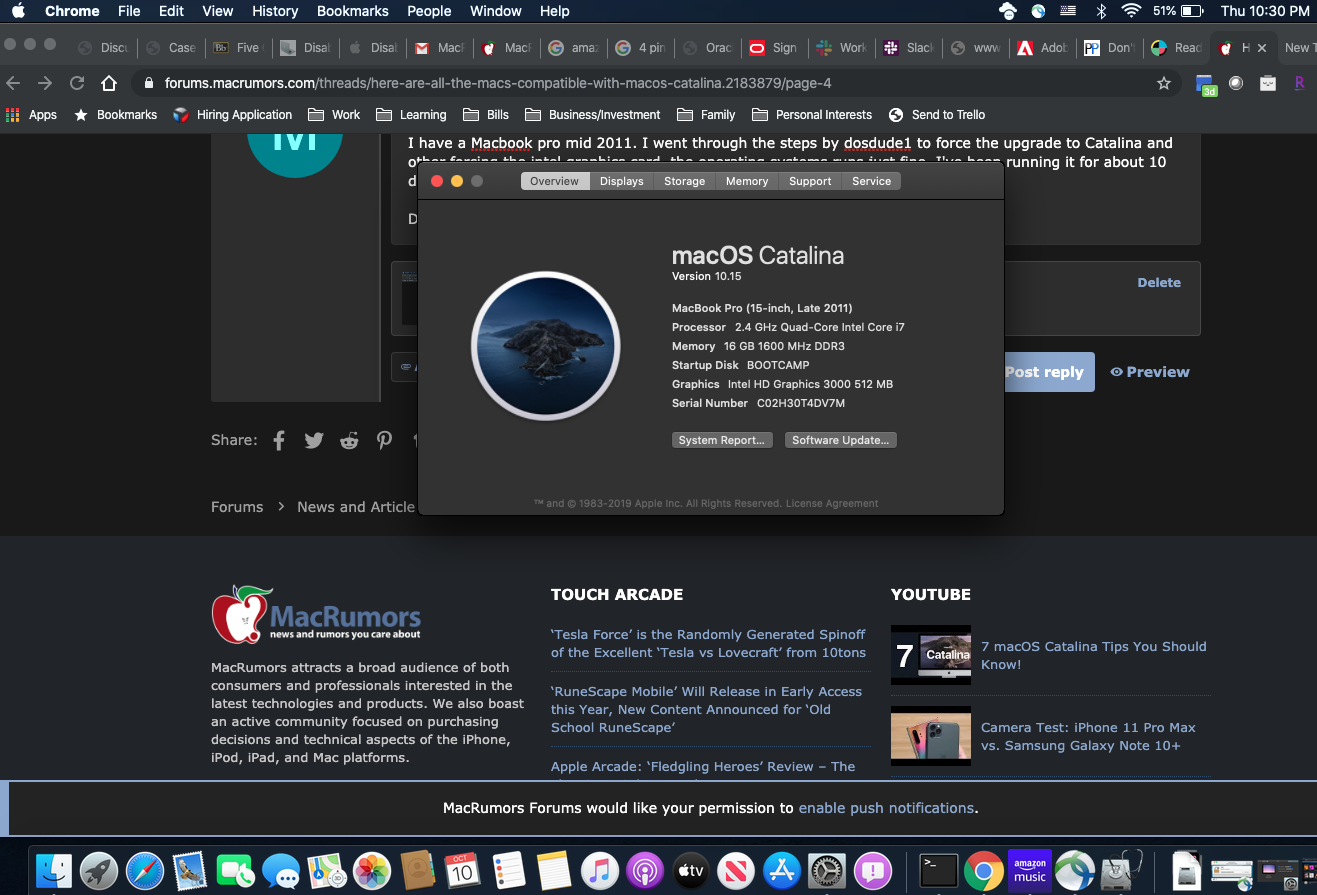Select Overview tab in About This Mac
Image resolution: width=1317 pixels, height=895 pixels.
point(554,181)
